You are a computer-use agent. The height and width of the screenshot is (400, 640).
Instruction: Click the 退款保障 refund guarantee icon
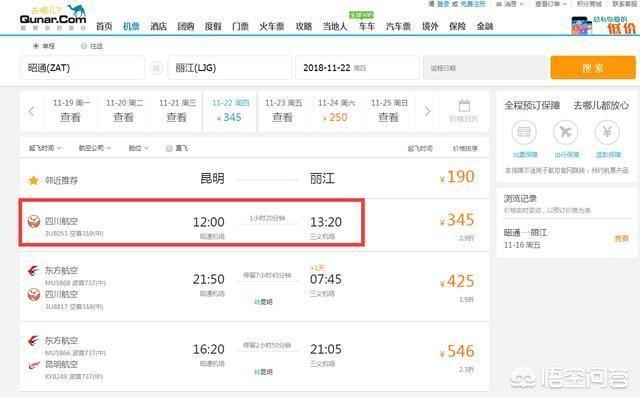click(x=606, y=133)
